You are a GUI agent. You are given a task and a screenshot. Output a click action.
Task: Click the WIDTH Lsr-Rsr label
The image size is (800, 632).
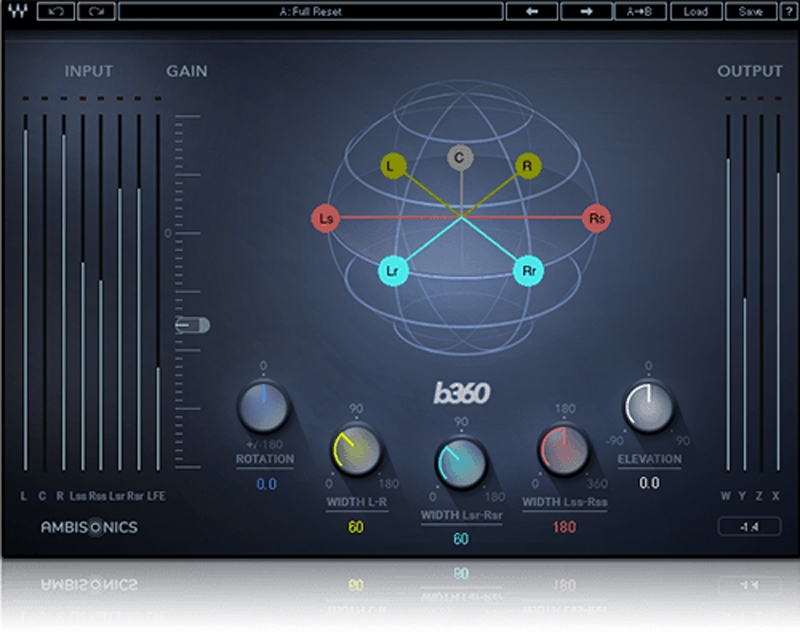coord(461,515)
